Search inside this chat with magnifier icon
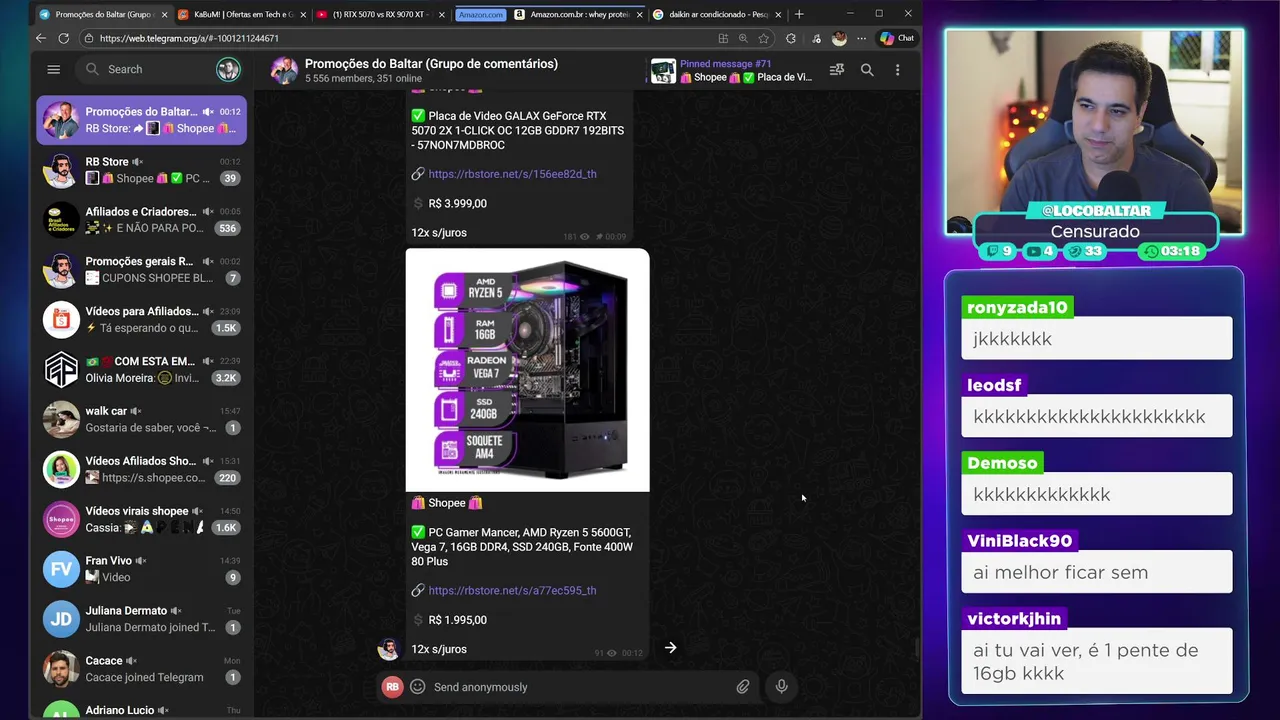 click(x=867, y=70)
